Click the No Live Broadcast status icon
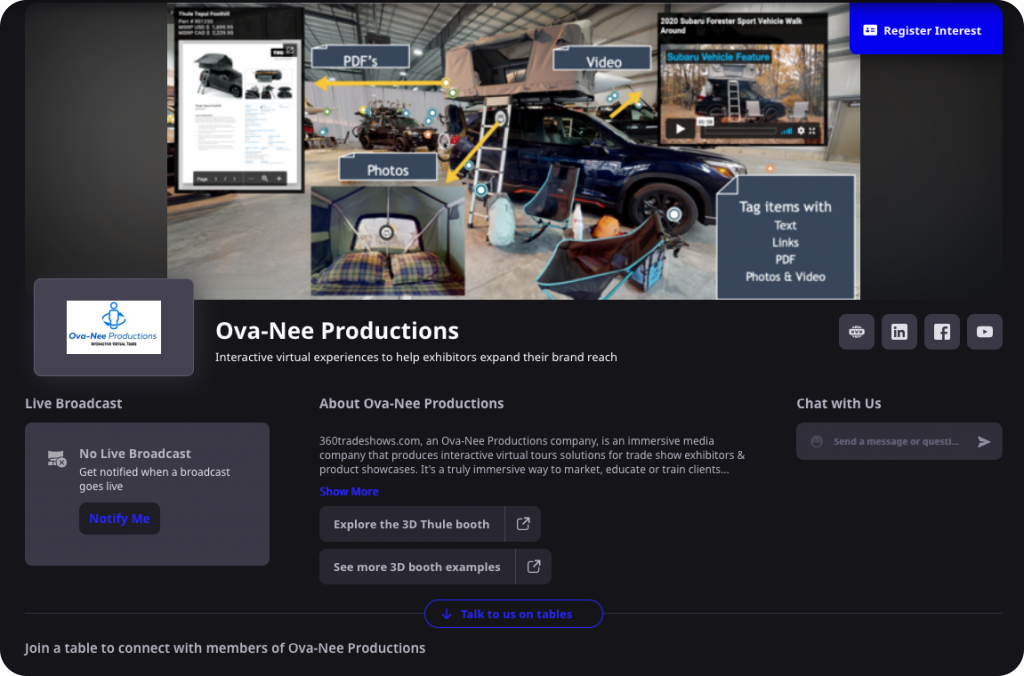 (57, 459)
